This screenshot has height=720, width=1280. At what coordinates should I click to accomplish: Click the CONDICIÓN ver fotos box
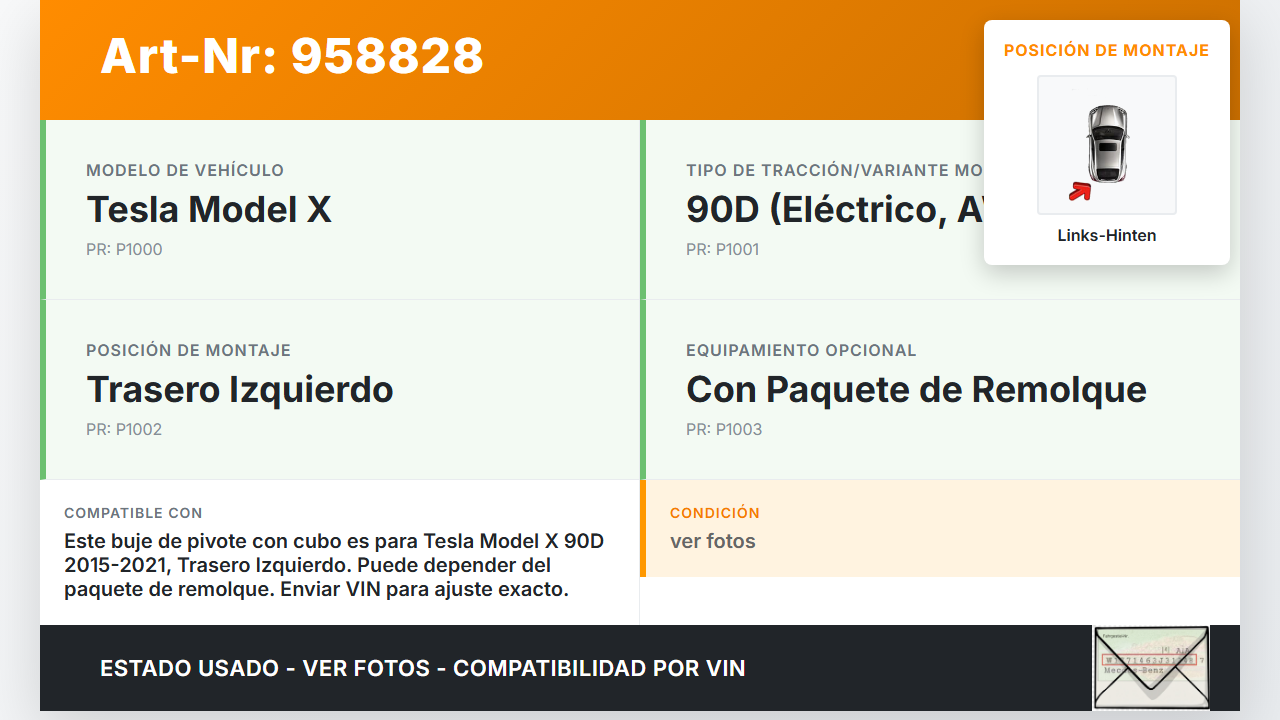(940, 528)
